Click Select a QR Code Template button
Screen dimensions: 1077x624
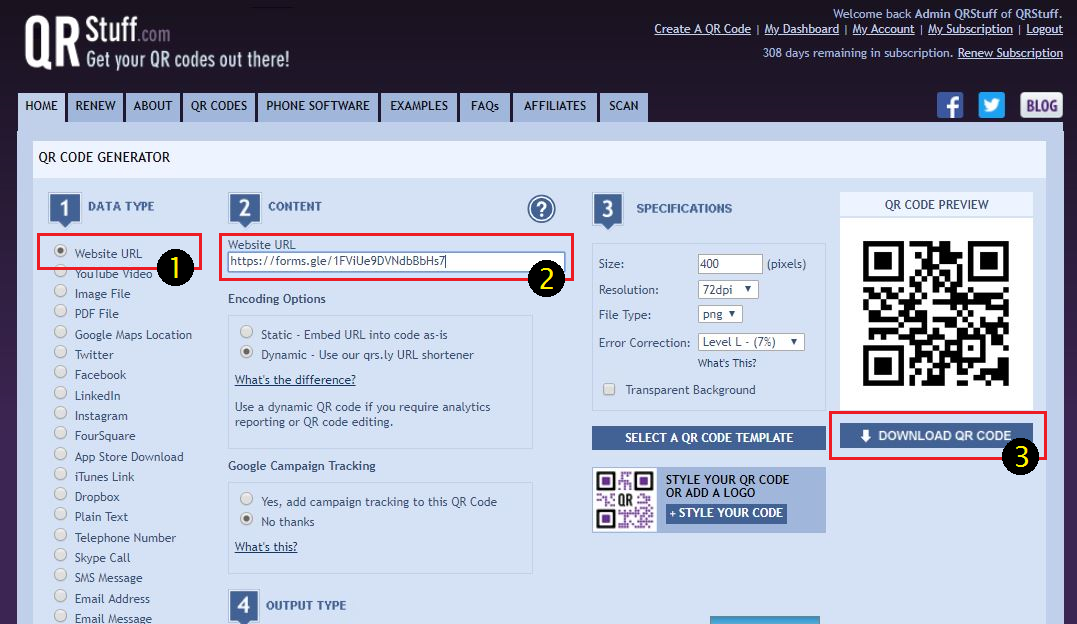[x=709, y=438]
